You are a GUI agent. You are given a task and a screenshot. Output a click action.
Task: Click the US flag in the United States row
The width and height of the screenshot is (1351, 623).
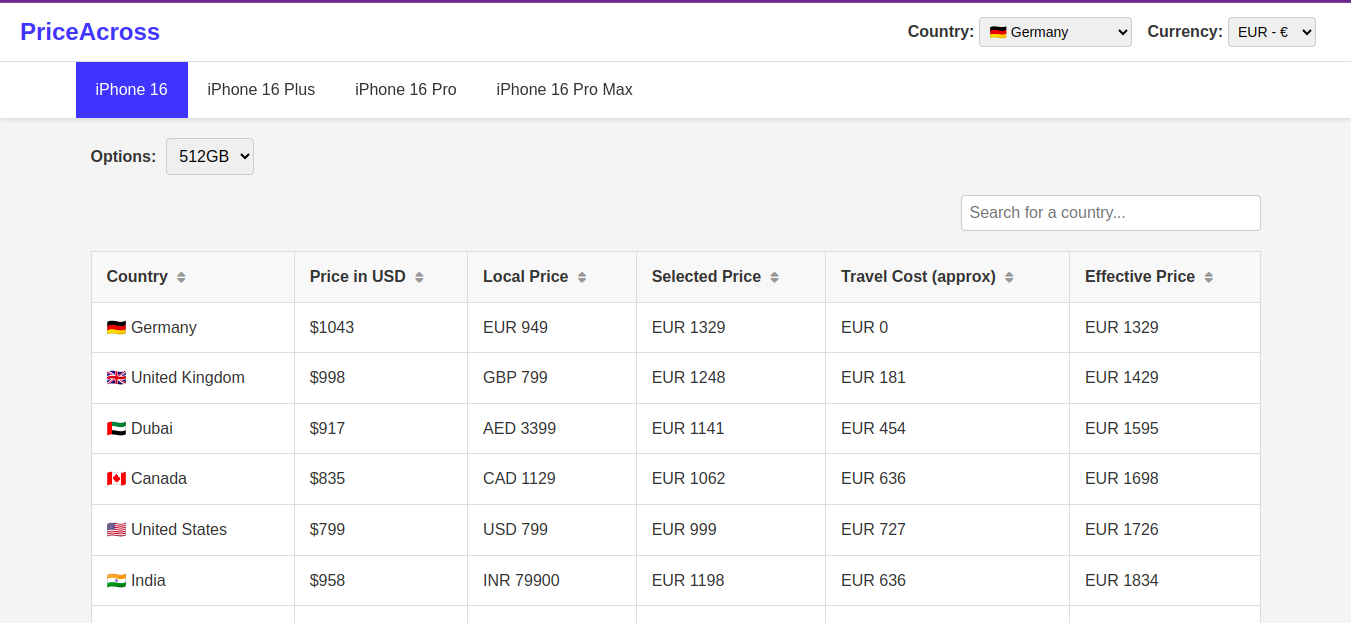(116, 530)
